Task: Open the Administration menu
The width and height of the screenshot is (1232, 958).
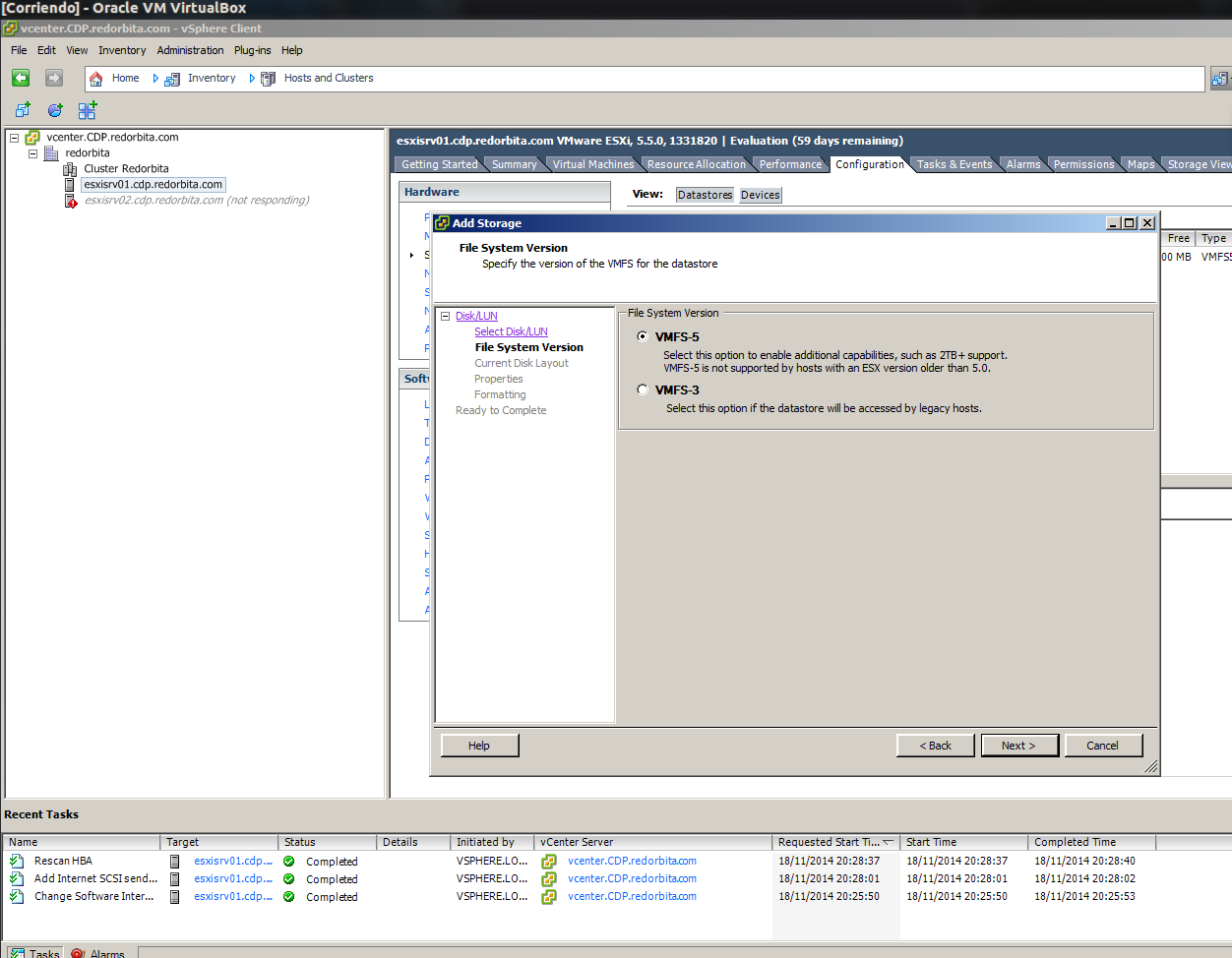Action: 190,50
